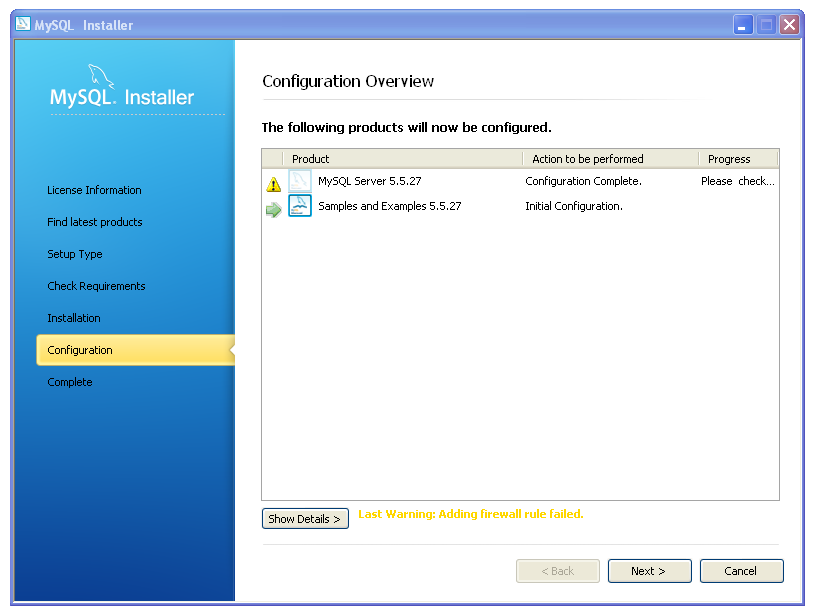Click the Progress column header
Viewport: 814px width, 611px height.
738,159
